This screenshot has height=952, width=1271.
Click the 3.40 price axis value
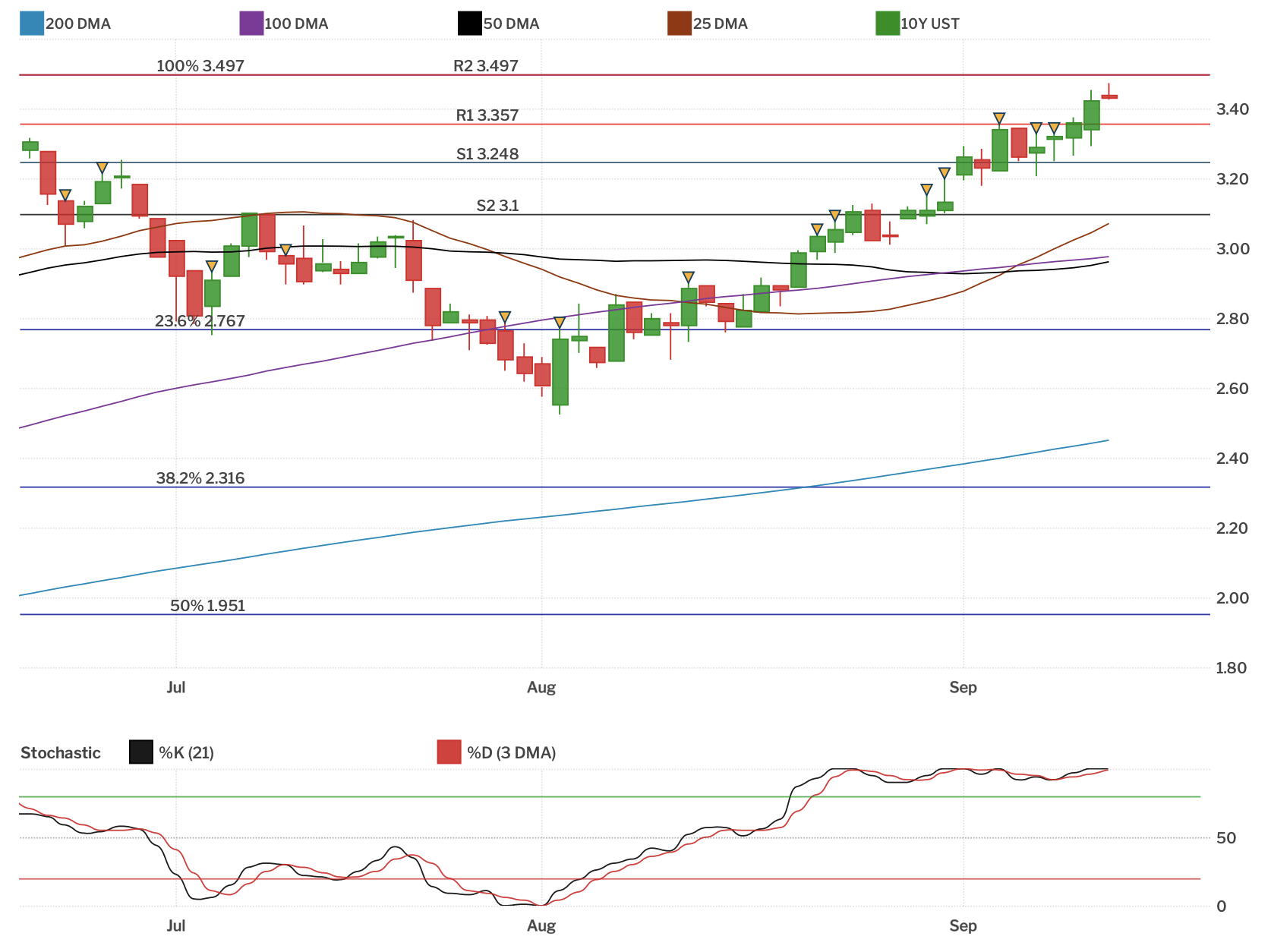[1232, 109]
